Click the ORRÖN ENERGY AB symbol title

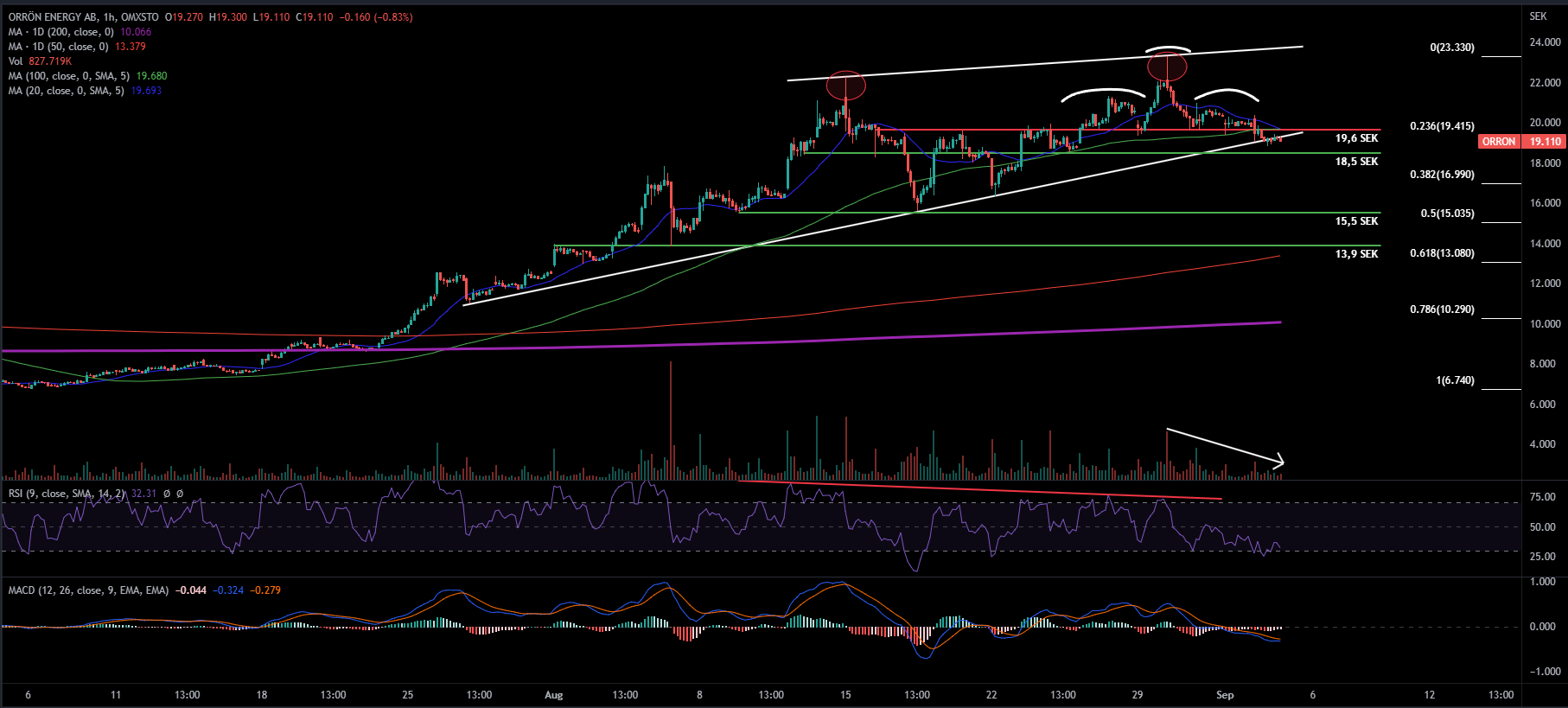[x=50, y=17]
